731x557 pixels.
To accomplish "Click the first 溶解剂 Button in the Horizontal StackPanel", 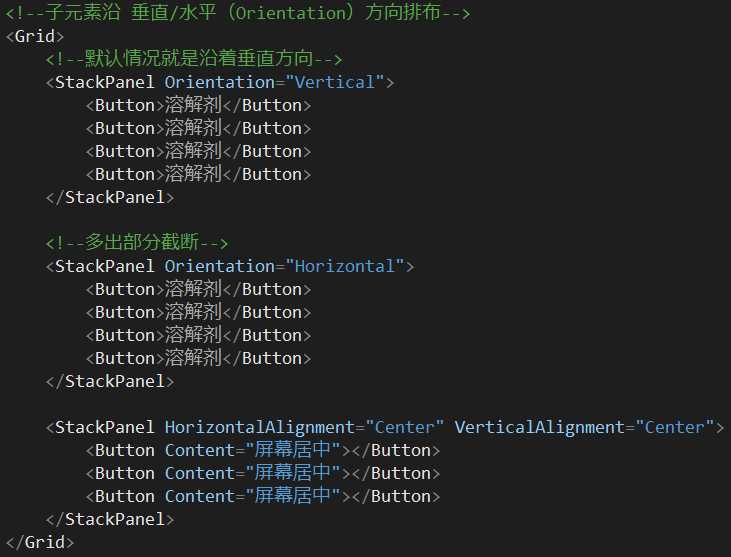I will (198, 290).
